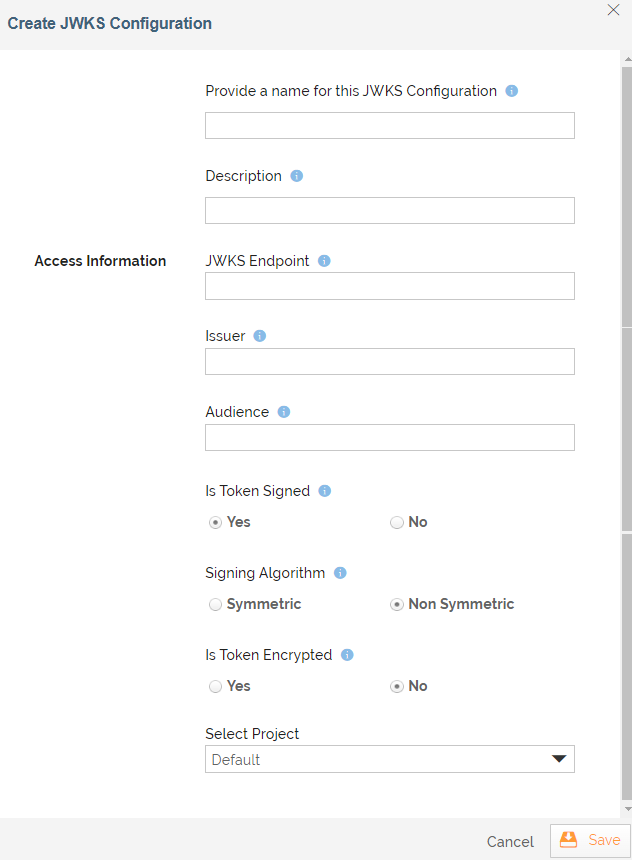Click the info icon beside Is Token Signed
The width and height of the screenshot is (632, 860).
[324, 491]
